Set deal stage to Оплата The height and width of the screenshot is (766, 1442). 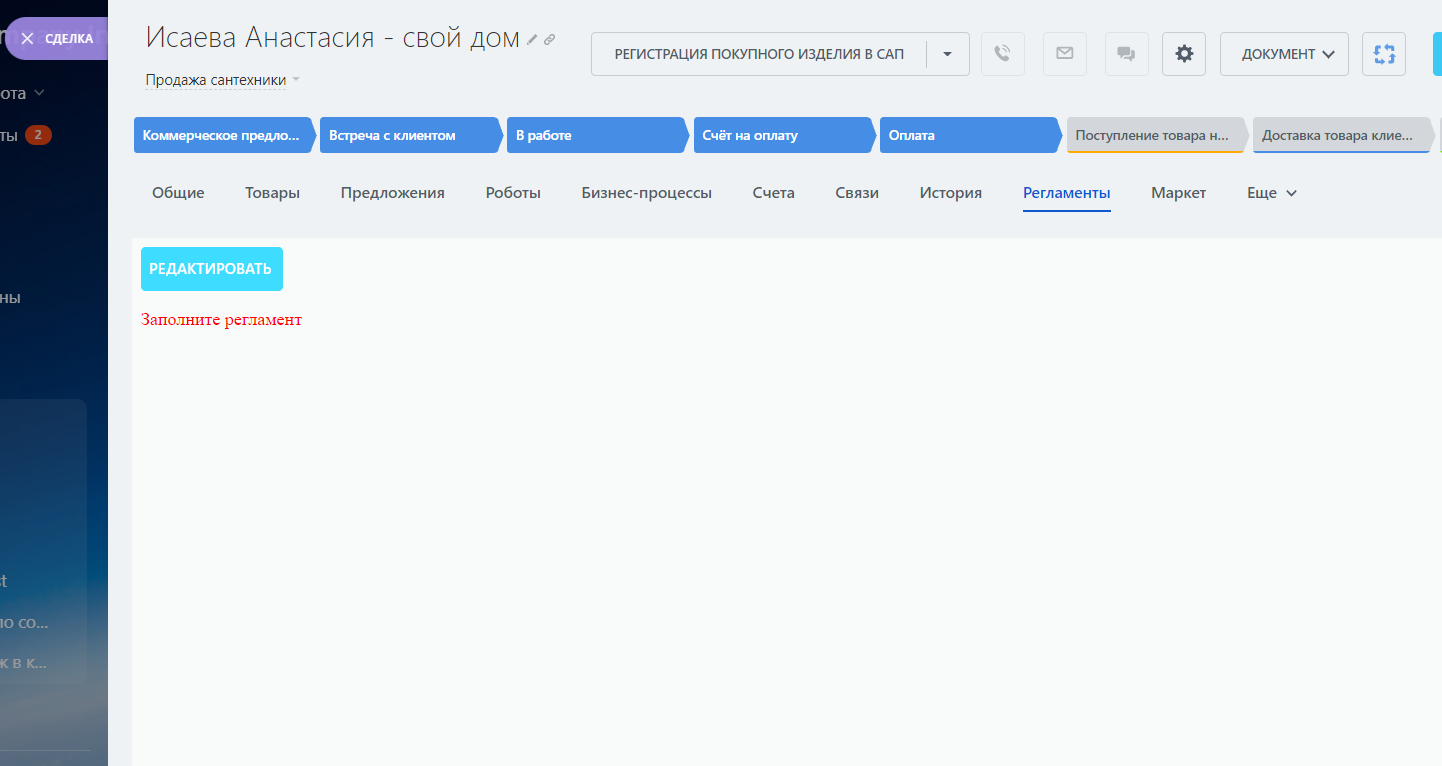click(x=966, y=135)
